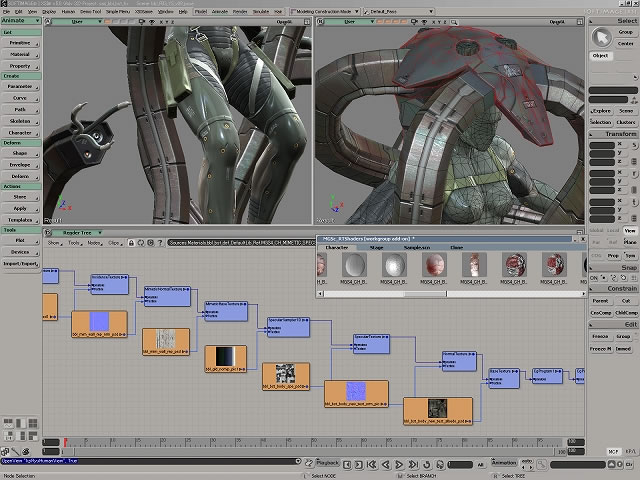This screenshot has height=480, width=640.
Task: Click the Skeleton button in Create section
Action: (x=20, y=121)
